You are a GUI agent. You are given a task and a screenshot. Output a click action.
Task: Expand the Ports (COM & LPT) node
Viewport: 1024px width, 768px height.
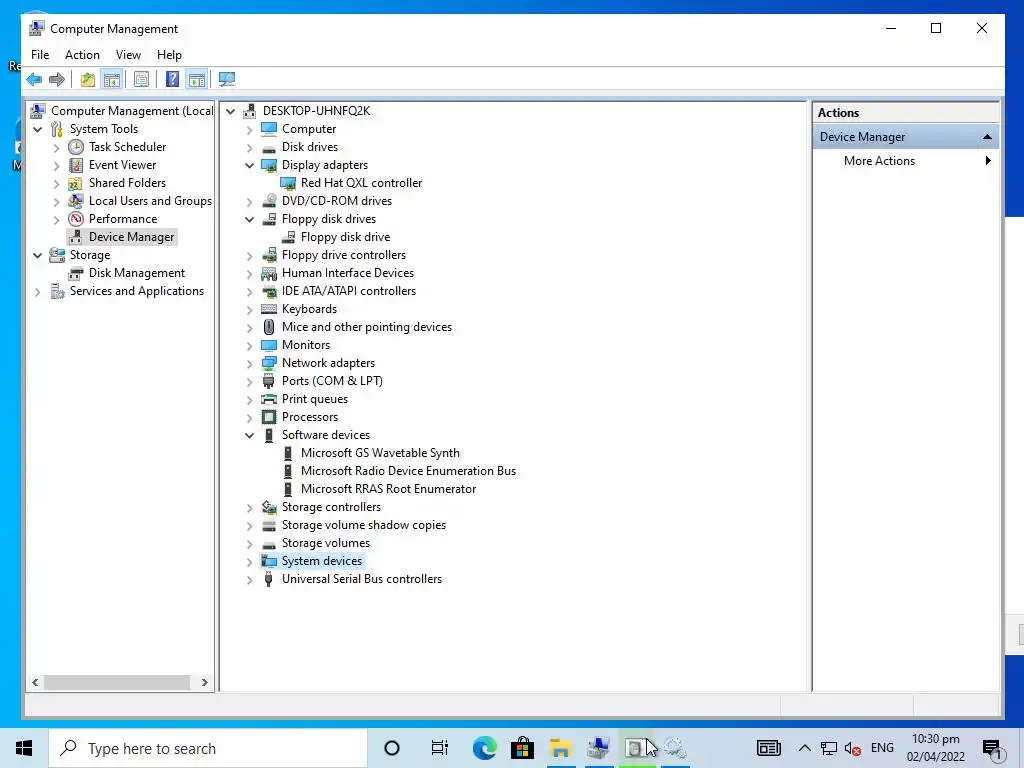click(249, 381)
